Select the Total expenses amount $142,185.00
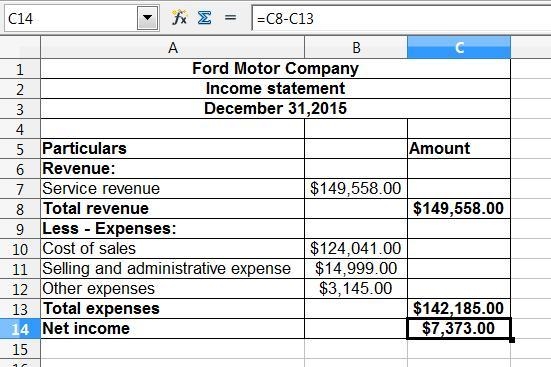 click(x=459, y=309)
